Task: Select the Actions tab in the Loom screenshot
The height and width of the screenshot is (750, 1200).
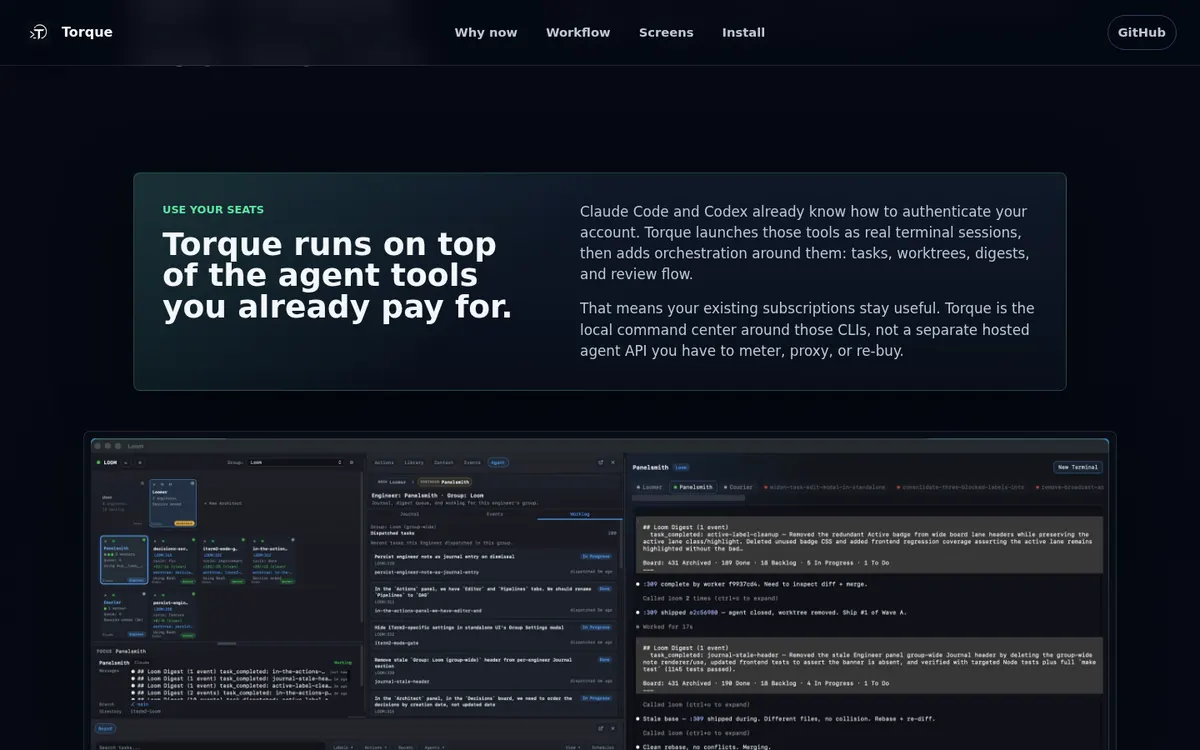Action: coord(384,463)
